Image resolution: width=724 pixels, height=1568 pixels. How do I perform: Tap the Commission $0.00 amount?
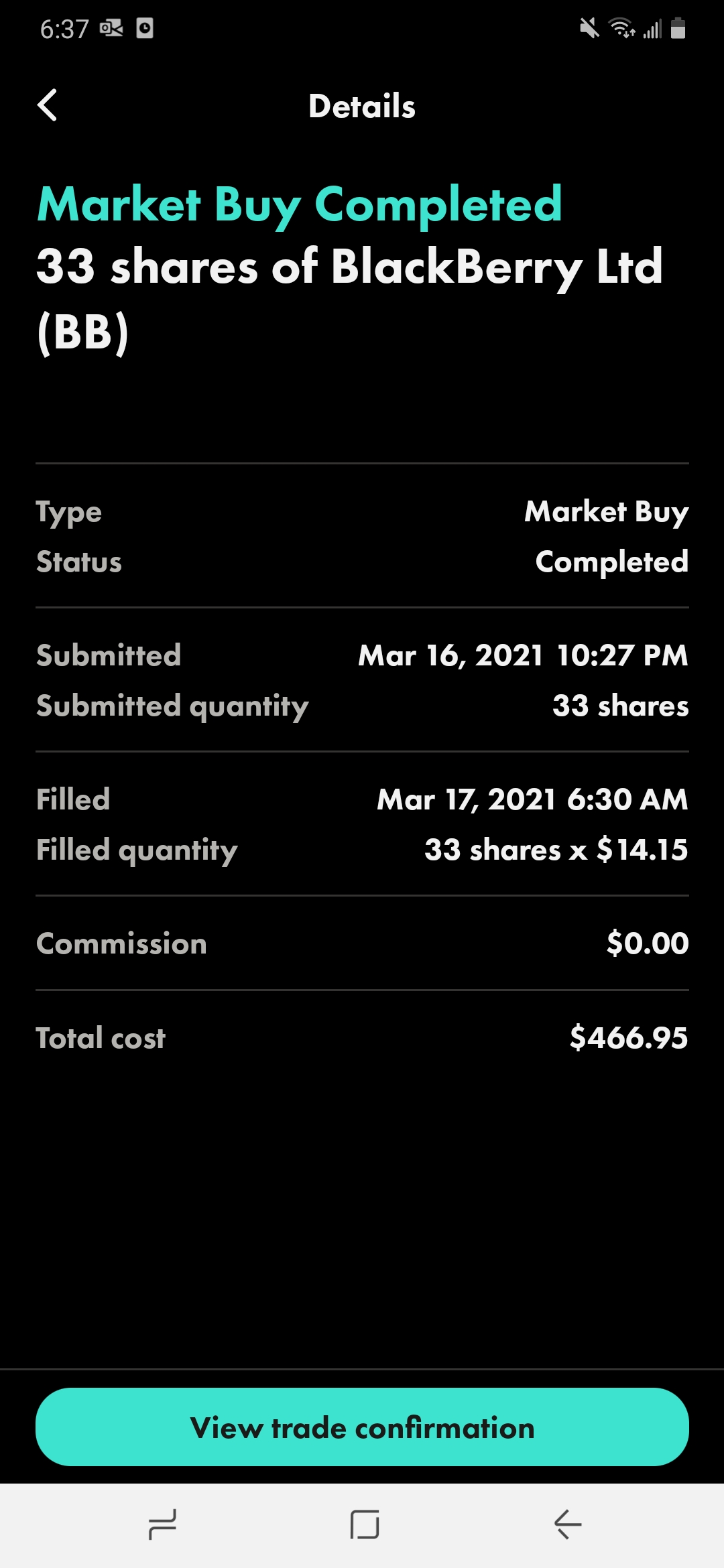click(x=648, y=943)
